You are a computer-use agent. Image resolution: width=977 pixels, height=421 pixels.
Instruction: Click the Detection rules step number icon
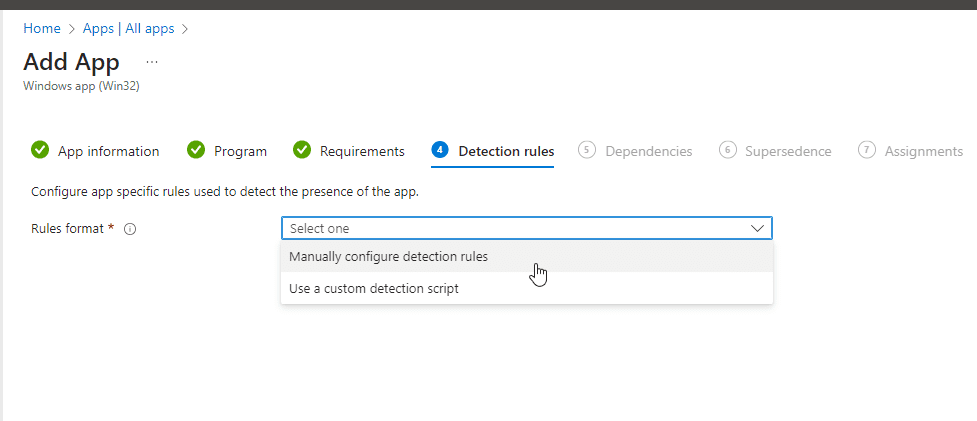pyautogui.click(x=440, y=150)
